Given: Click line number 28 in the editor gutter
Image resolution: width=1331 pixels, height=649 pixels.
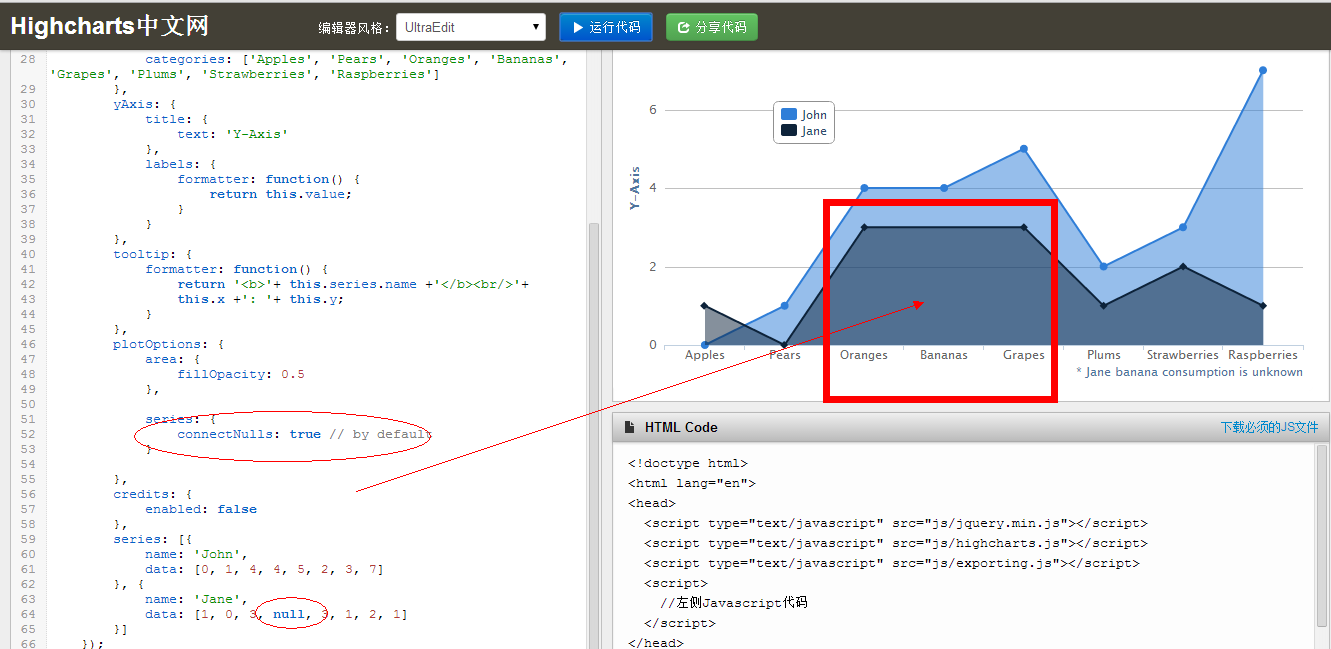Looking at the screenshot, I should click(27, 59).
